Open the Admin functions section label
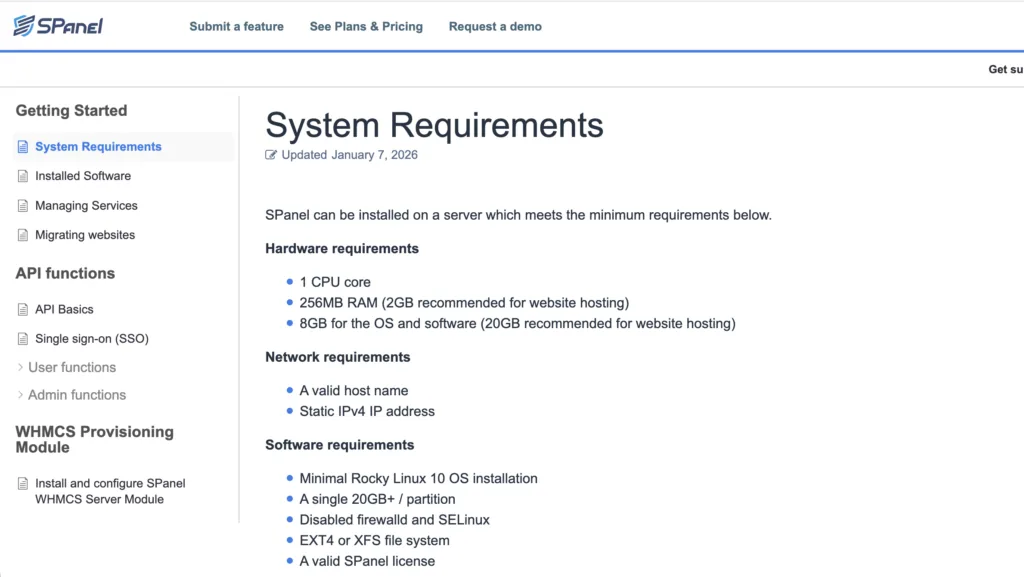This screenshot has height=577, width=1024. 77,395
